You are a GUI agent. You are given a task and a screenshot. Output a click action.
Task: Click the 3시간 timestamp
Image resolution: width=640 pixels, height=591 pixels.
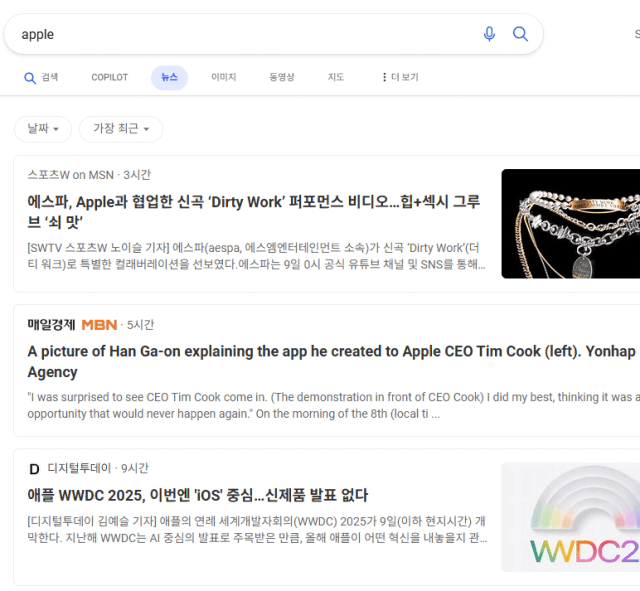coord(137,175)
